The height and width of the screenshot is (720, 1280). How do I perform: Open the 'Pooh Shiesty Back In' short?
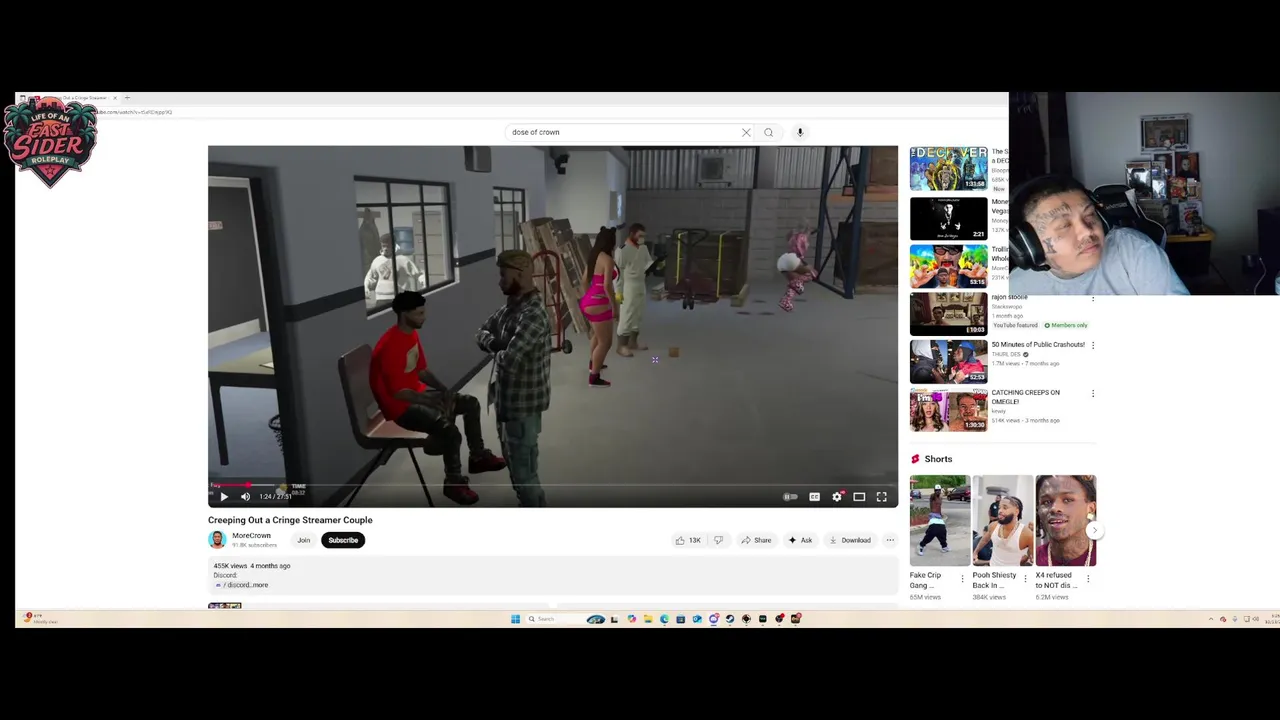1003,521
